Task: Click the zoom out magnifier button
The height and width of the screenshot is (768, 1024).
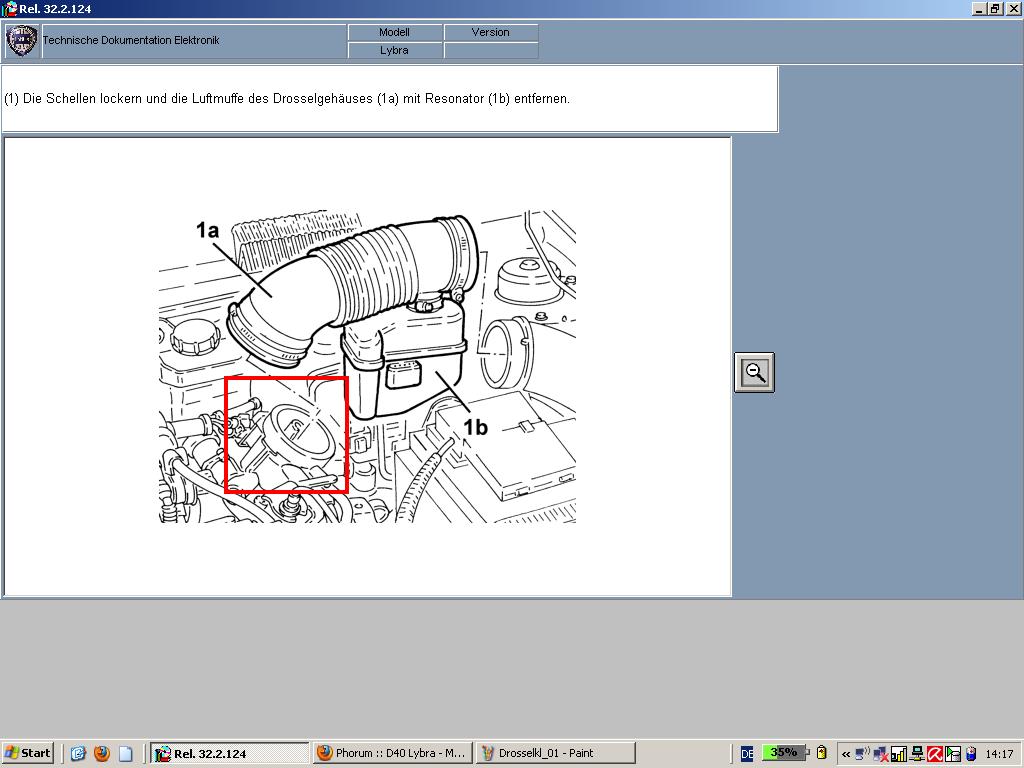Action: [754, 372]
